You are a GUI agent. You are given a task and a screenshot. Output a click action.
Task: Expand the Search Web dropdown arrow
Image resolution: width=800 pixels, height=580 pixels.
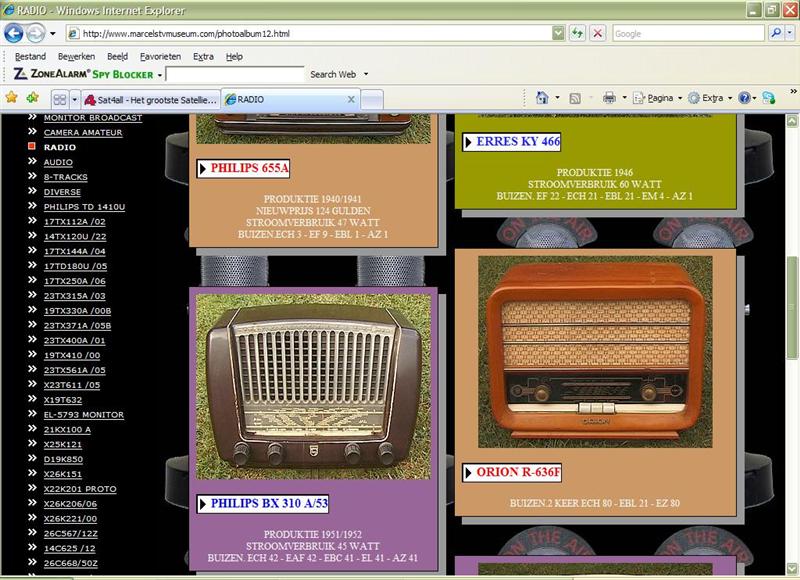(366, 74)
